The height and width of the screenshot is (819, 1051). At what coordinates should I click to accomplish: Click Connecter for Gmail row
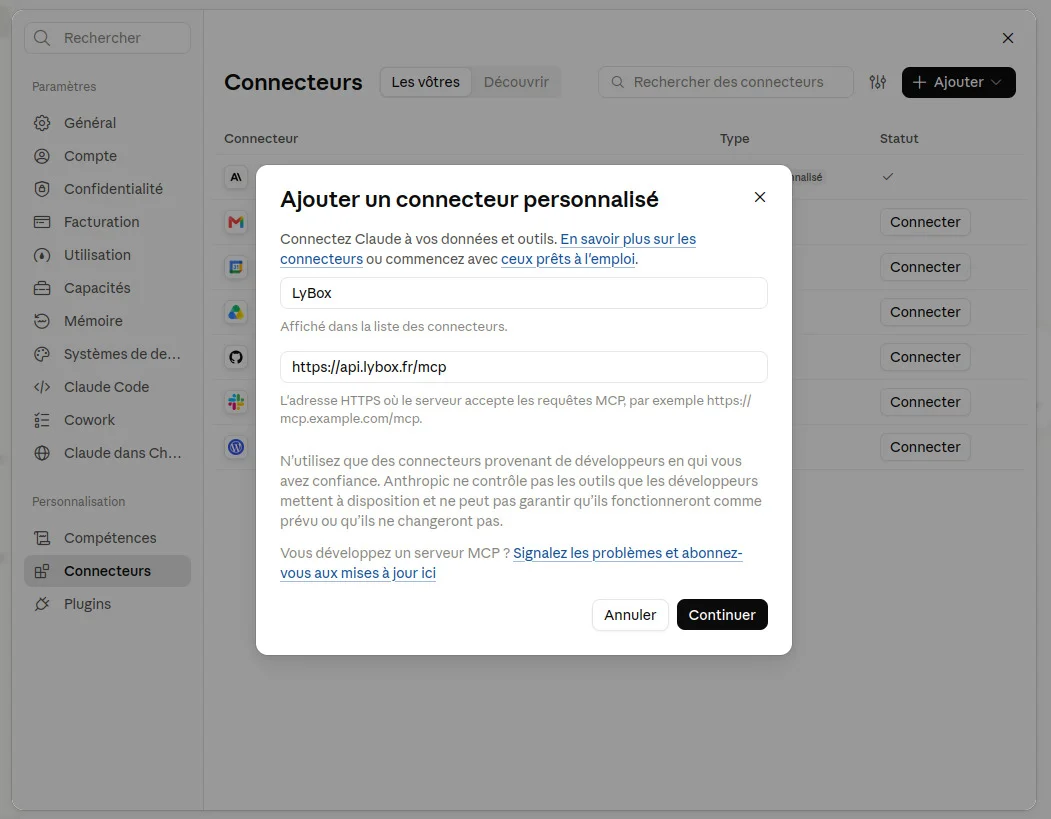925,222
